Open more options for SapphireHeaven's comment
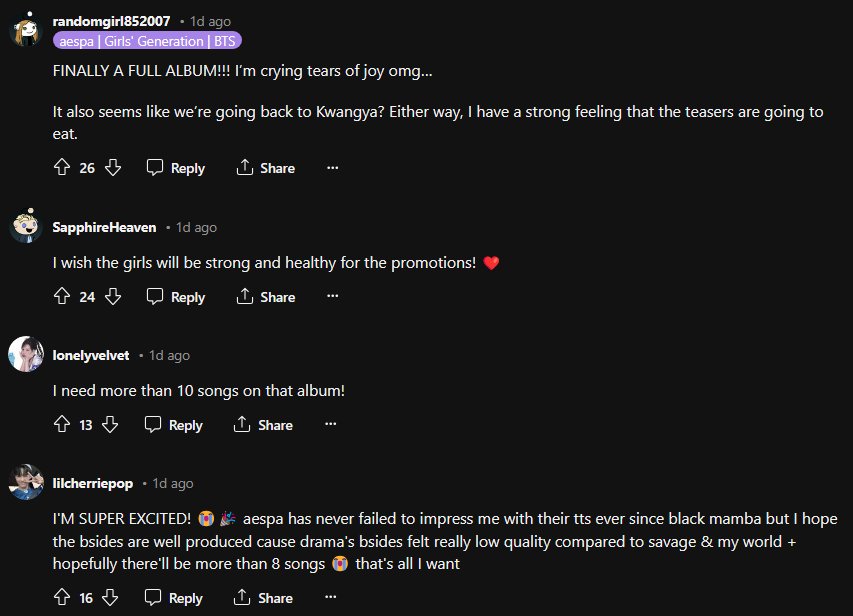The width and height of the screenshot is (853, 616). (x=333, y=297)
